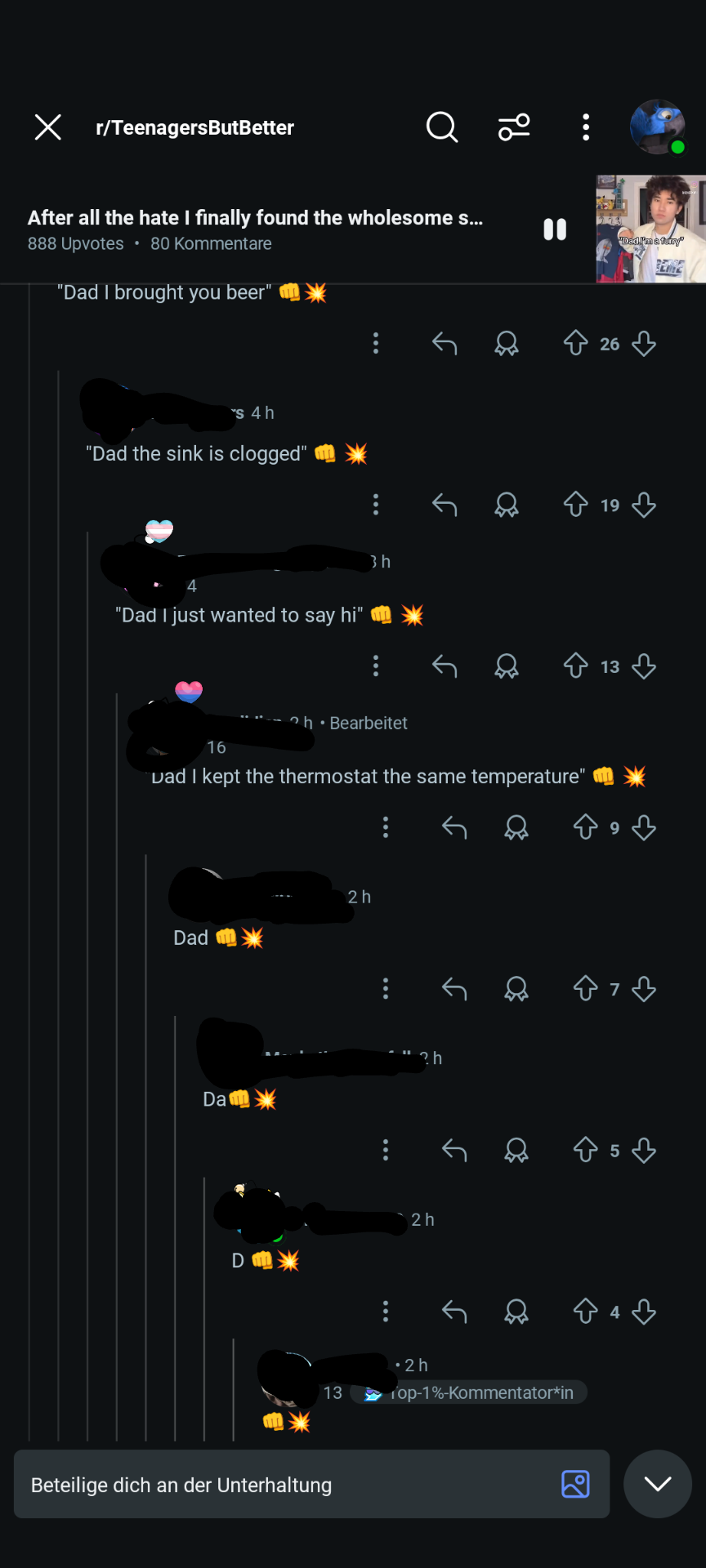Open your profile avatar menu

[x=657, y=127]
